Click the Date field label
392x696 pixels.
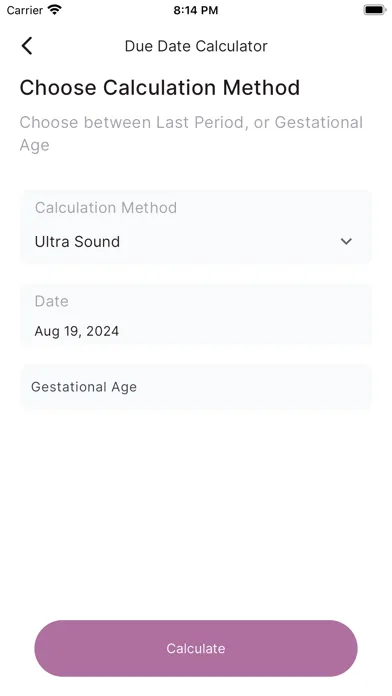[x=51, y=301]
